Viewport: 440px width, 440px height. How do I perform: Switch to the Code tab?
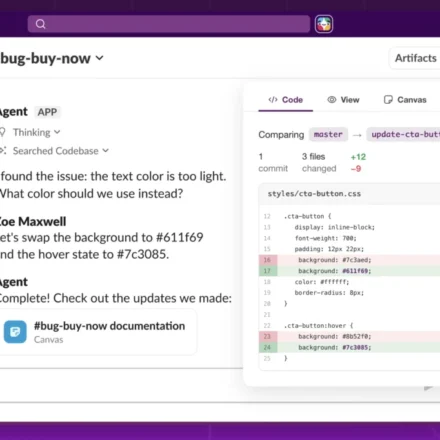(x=286, y=100)
